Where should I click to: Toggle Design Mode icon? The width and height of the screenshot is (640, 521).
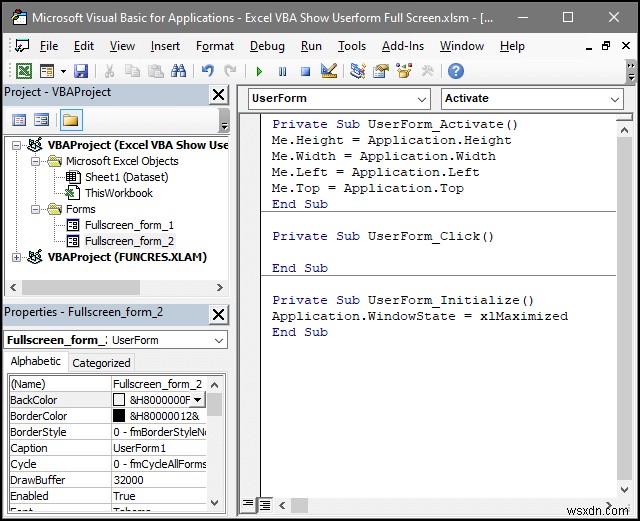click(x=329, y=71)
